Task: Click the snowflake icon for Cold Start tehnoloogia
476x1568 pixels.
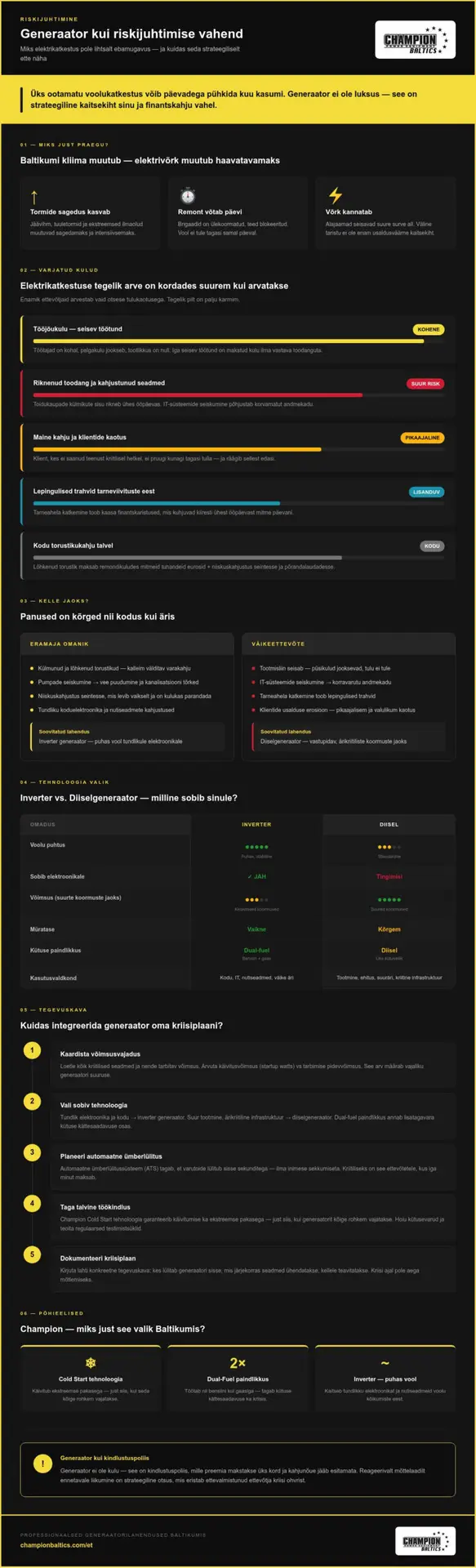Action: pos(91,1363)
